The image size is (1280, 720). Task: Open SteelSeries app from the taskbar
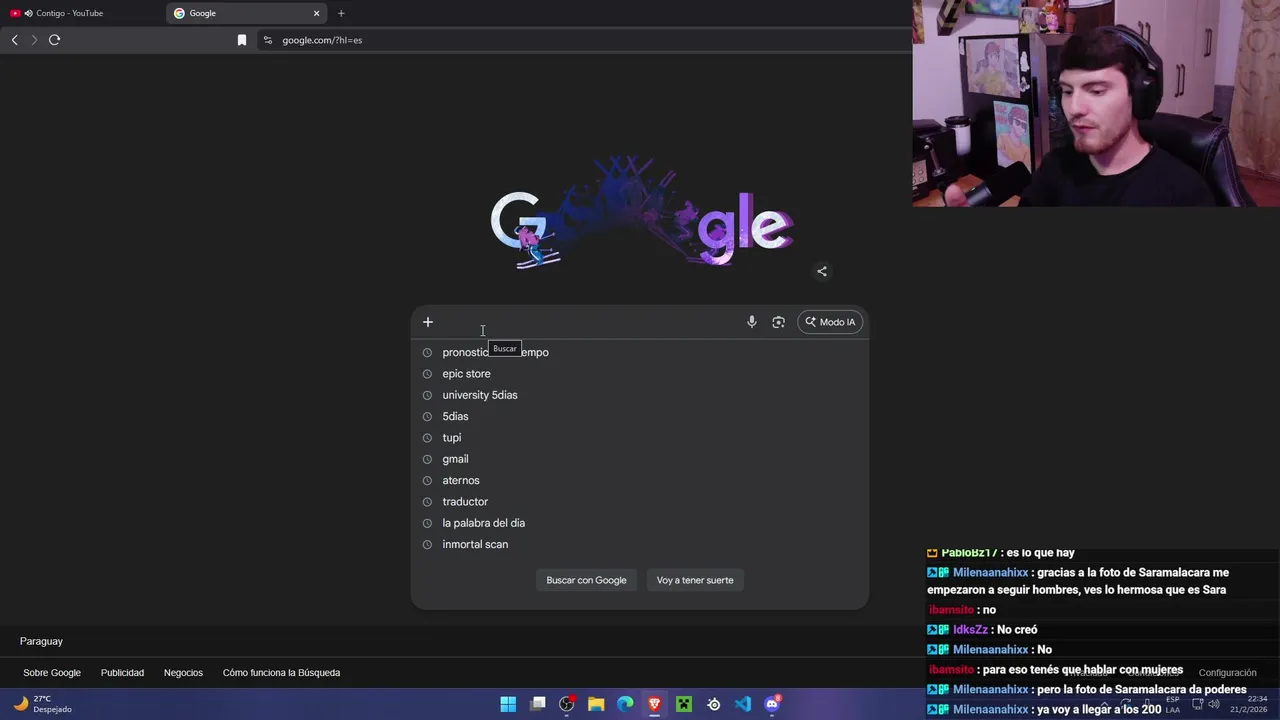click(x=713, y=704)
